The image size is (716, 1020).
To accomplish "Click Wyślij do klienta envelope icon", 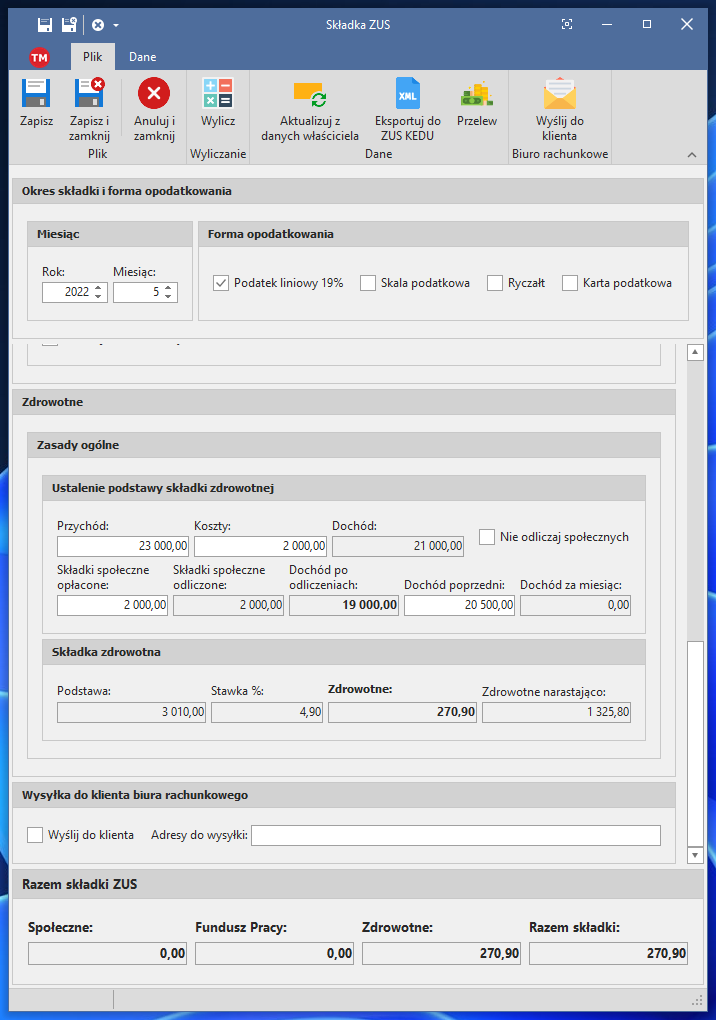I will point(560,95).
